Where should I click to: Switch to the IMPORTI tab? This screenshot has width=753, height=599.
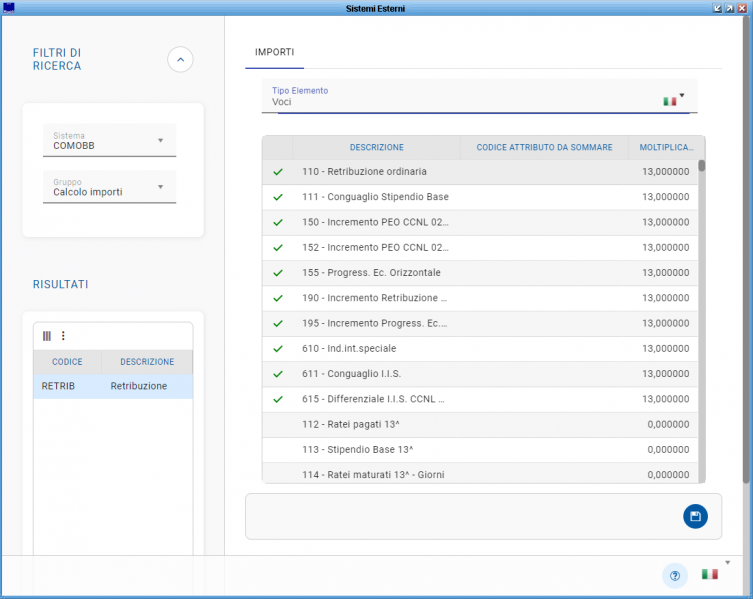click(x=274, y=51)
